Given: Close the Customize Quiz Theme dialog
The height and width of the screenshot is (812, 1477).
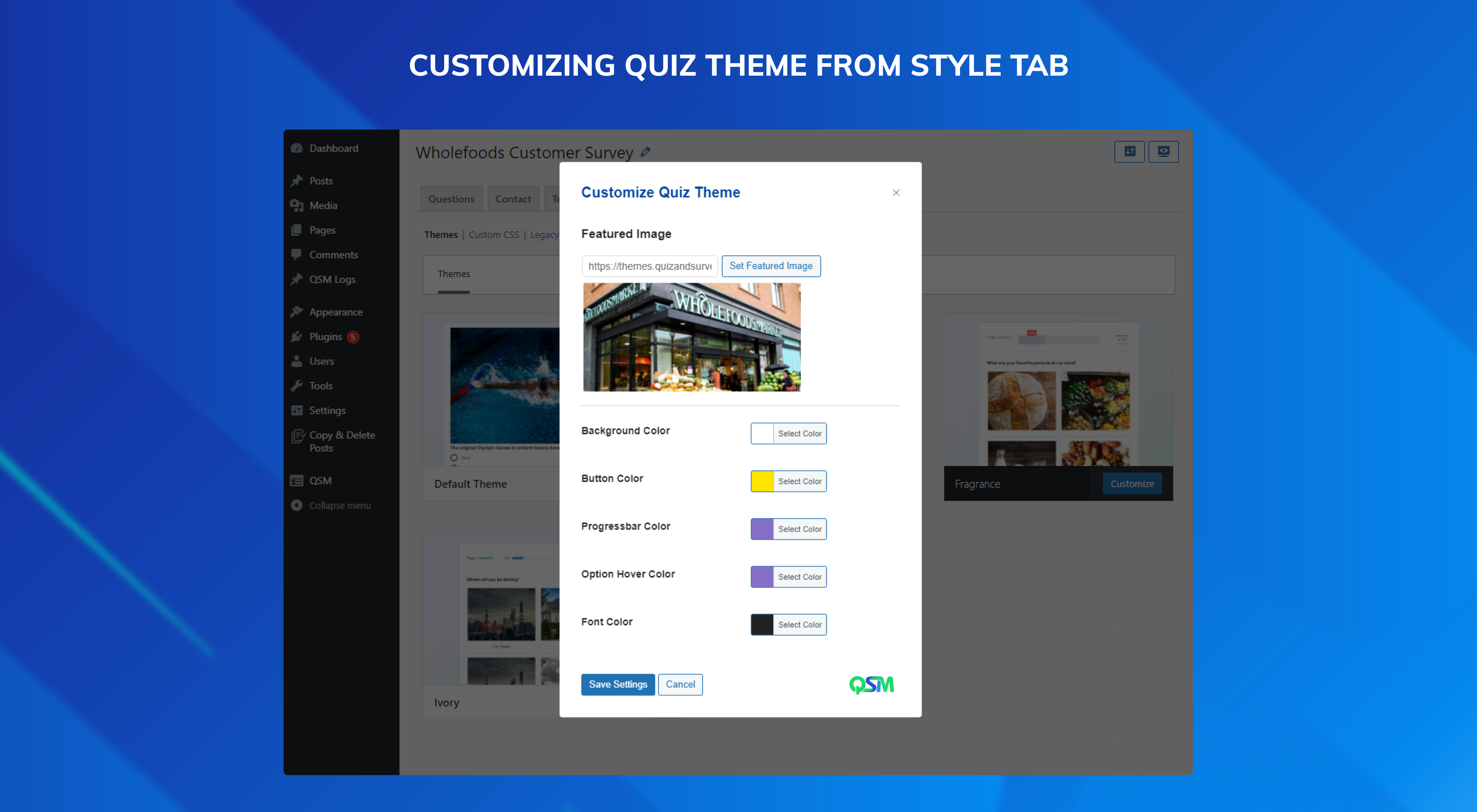Looking at the screenshot, I should [896, 193].
